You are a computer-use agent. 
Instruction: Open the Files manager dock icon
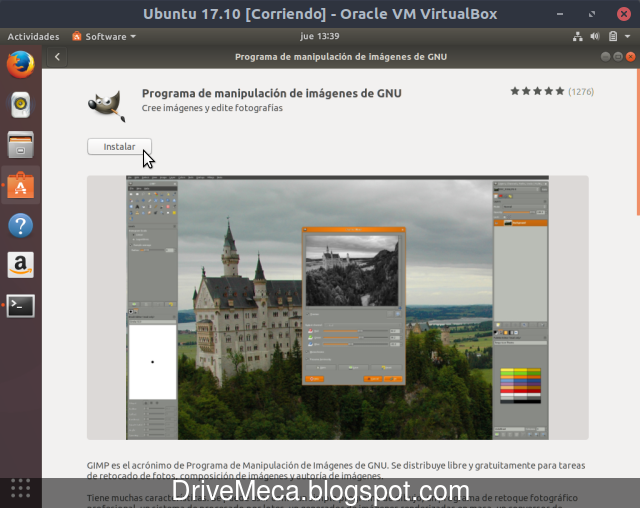[20, 145]
